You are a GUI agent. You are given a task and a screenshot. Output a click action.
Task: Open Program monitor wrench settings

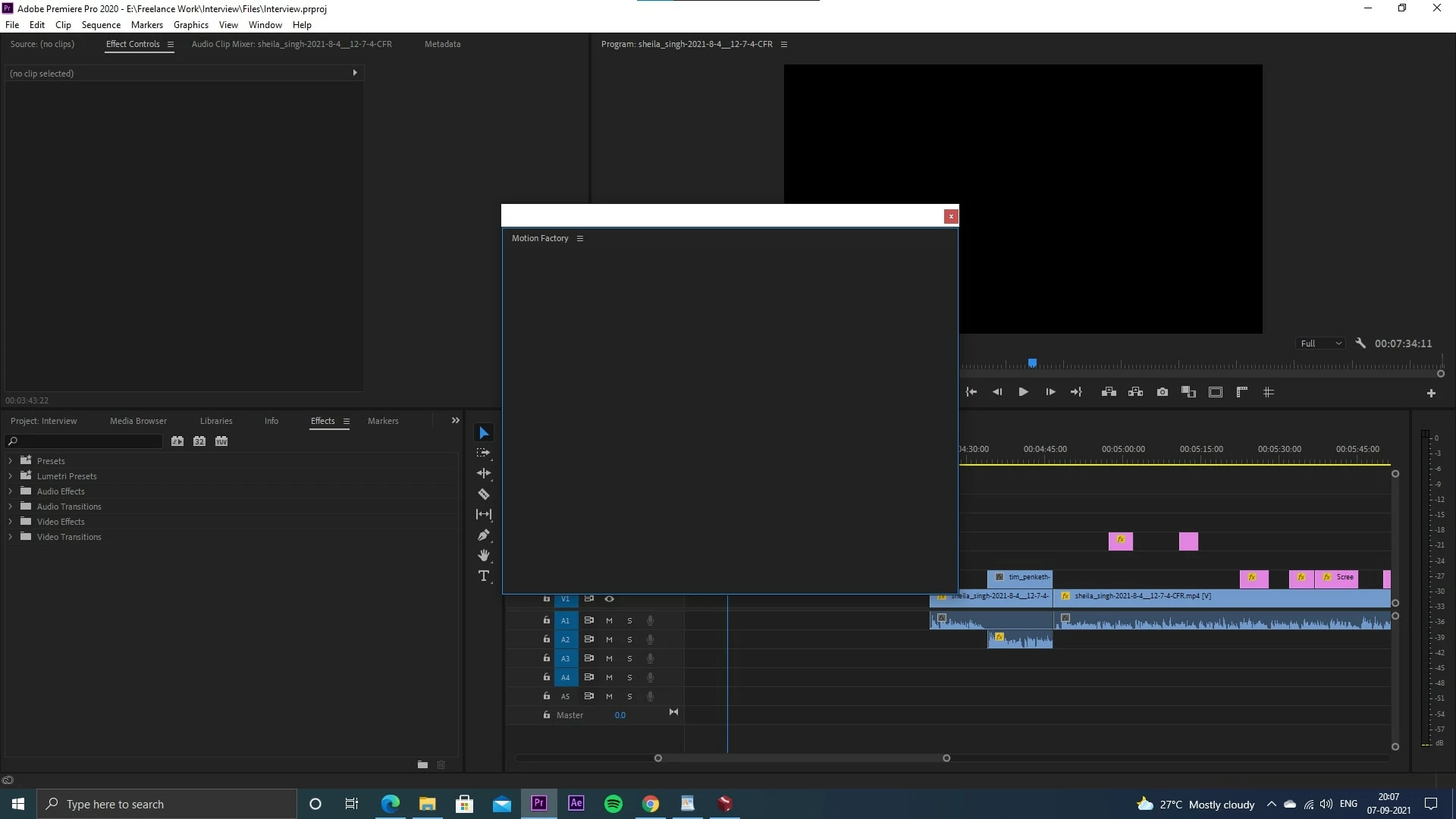point(1360,344)
